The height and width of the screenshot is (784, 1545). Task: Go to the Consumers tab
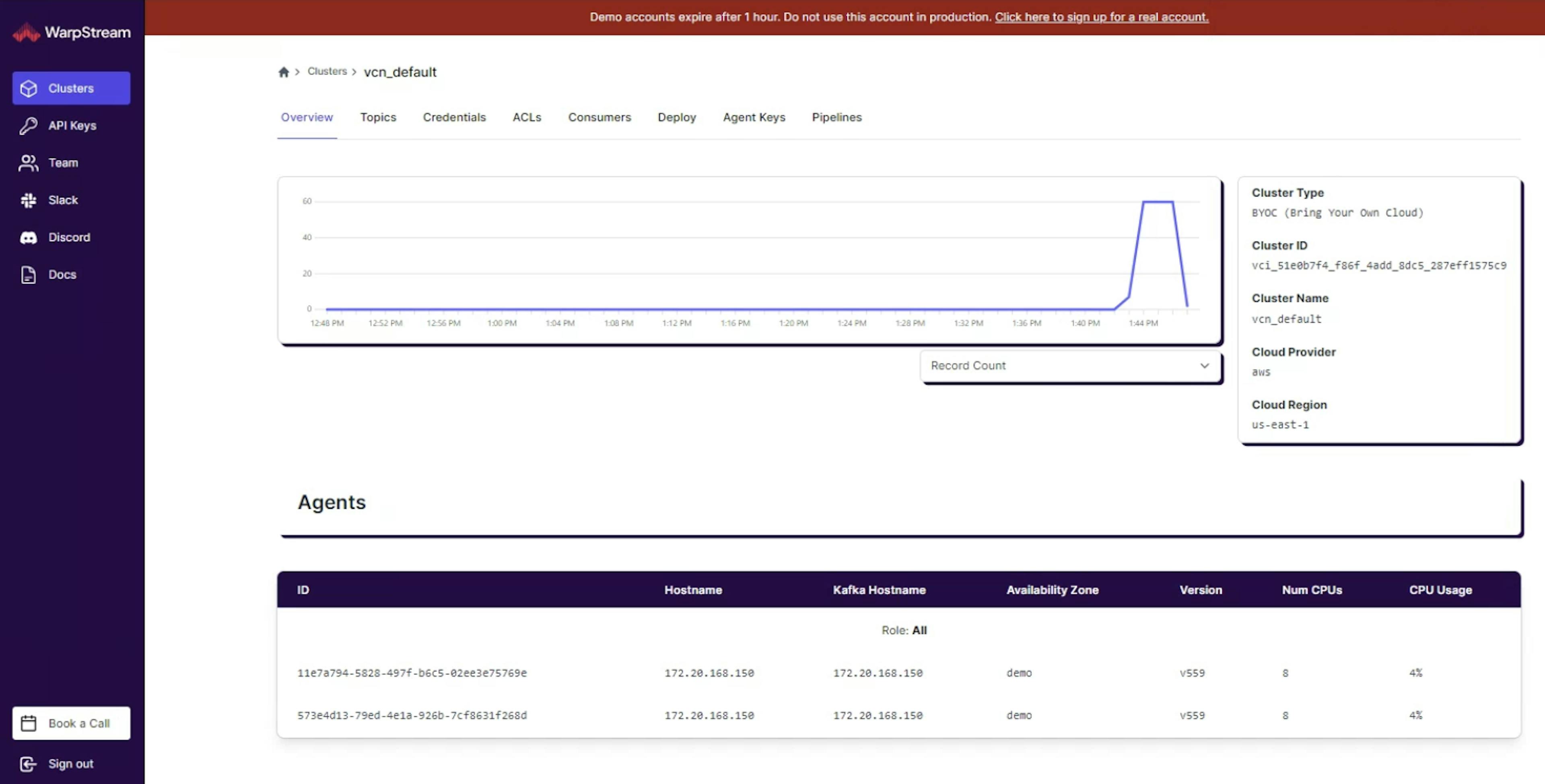pos(599,117)
